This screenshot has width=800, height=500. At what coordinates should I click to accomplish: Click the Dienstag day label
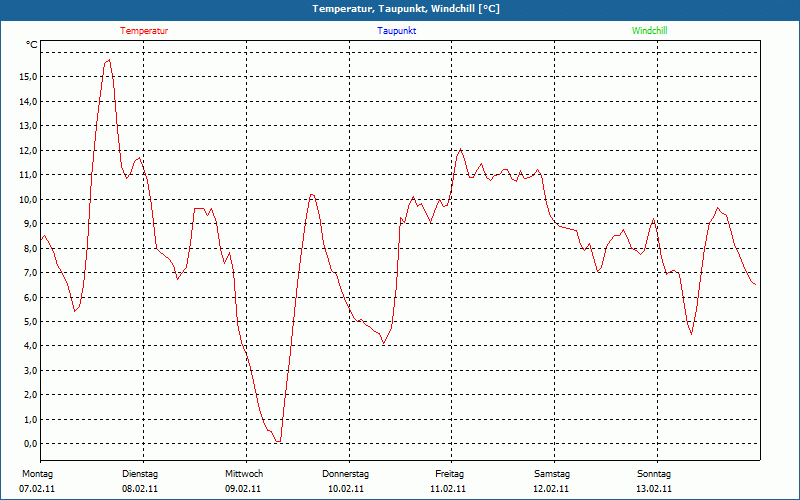click(140, 474)
